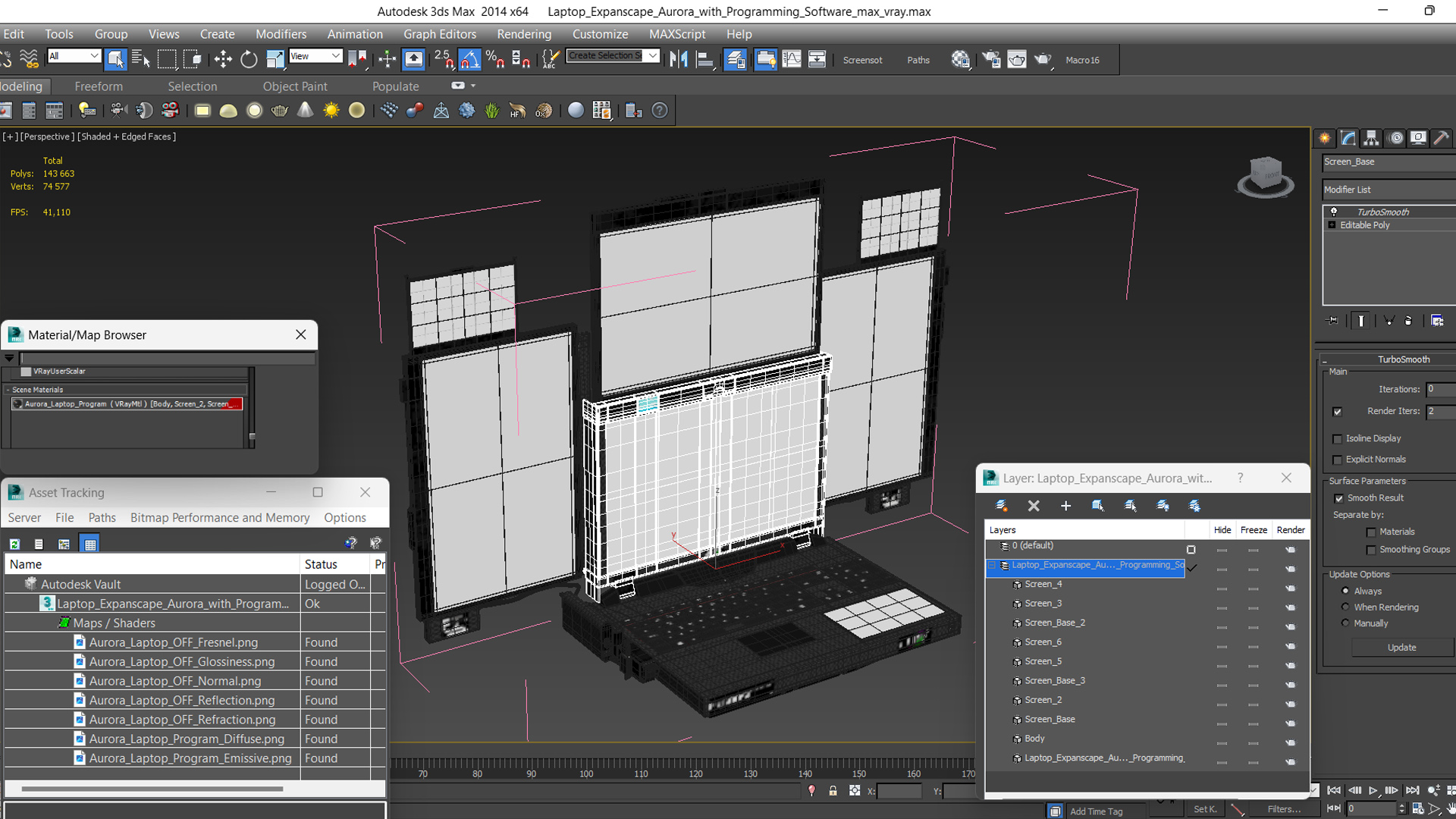Delete layer with X icon in Layer dialog
Screen dimensions: 1456x819
point(1034,506)
